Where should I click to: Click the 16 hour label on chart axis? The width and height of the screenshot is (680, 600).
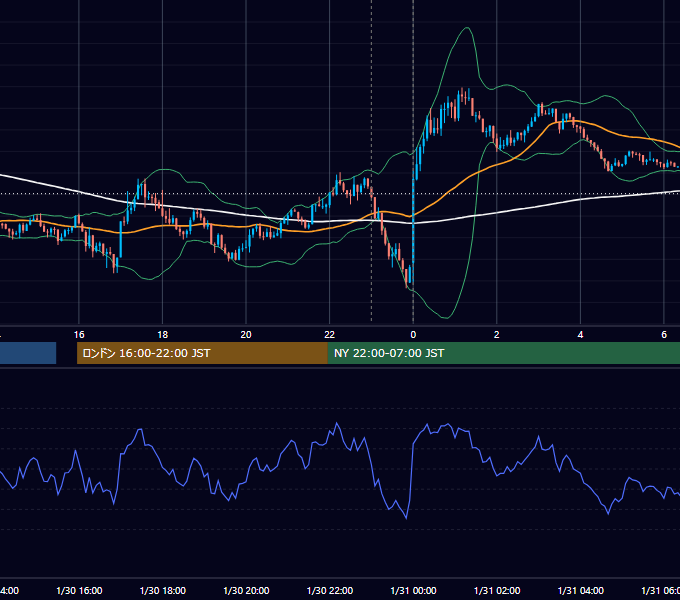point(79,335)
